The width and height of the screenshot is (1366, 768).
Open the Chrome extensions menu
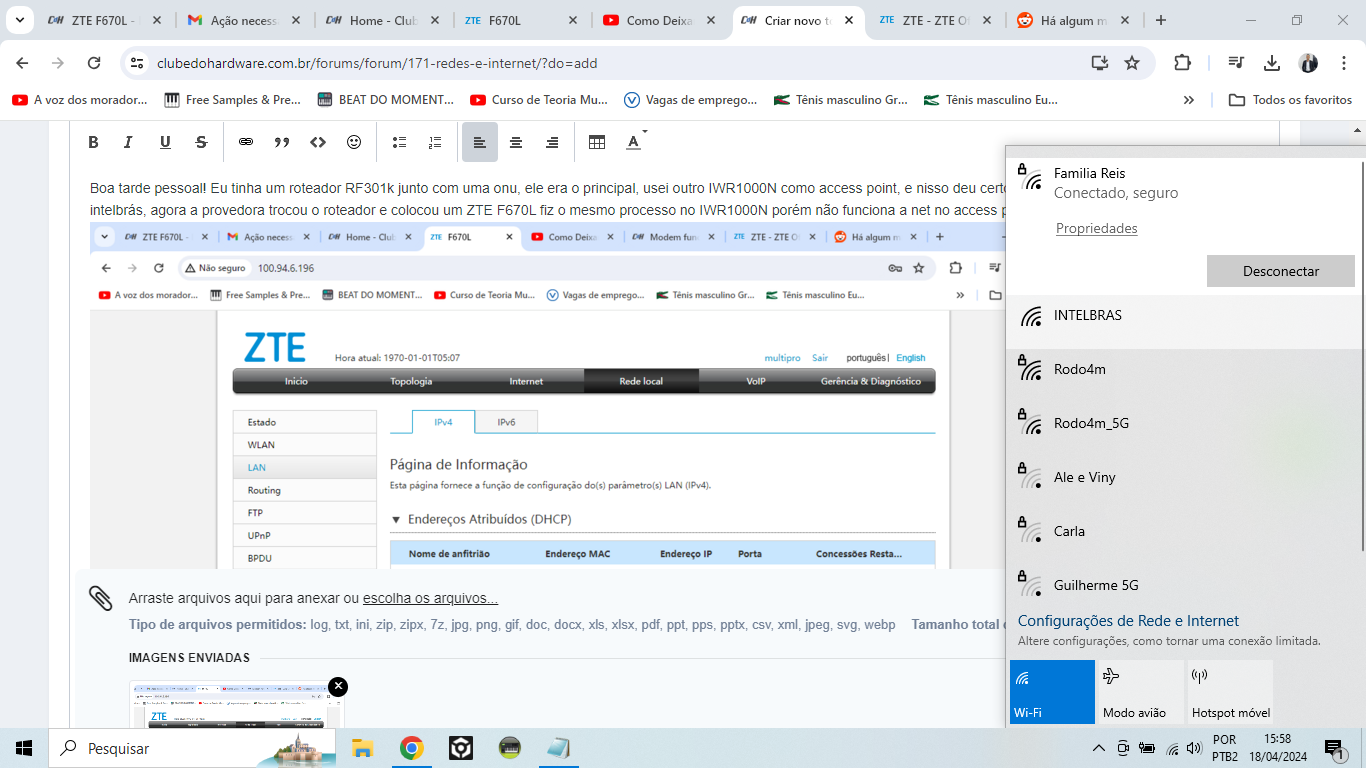[1182, 63]
